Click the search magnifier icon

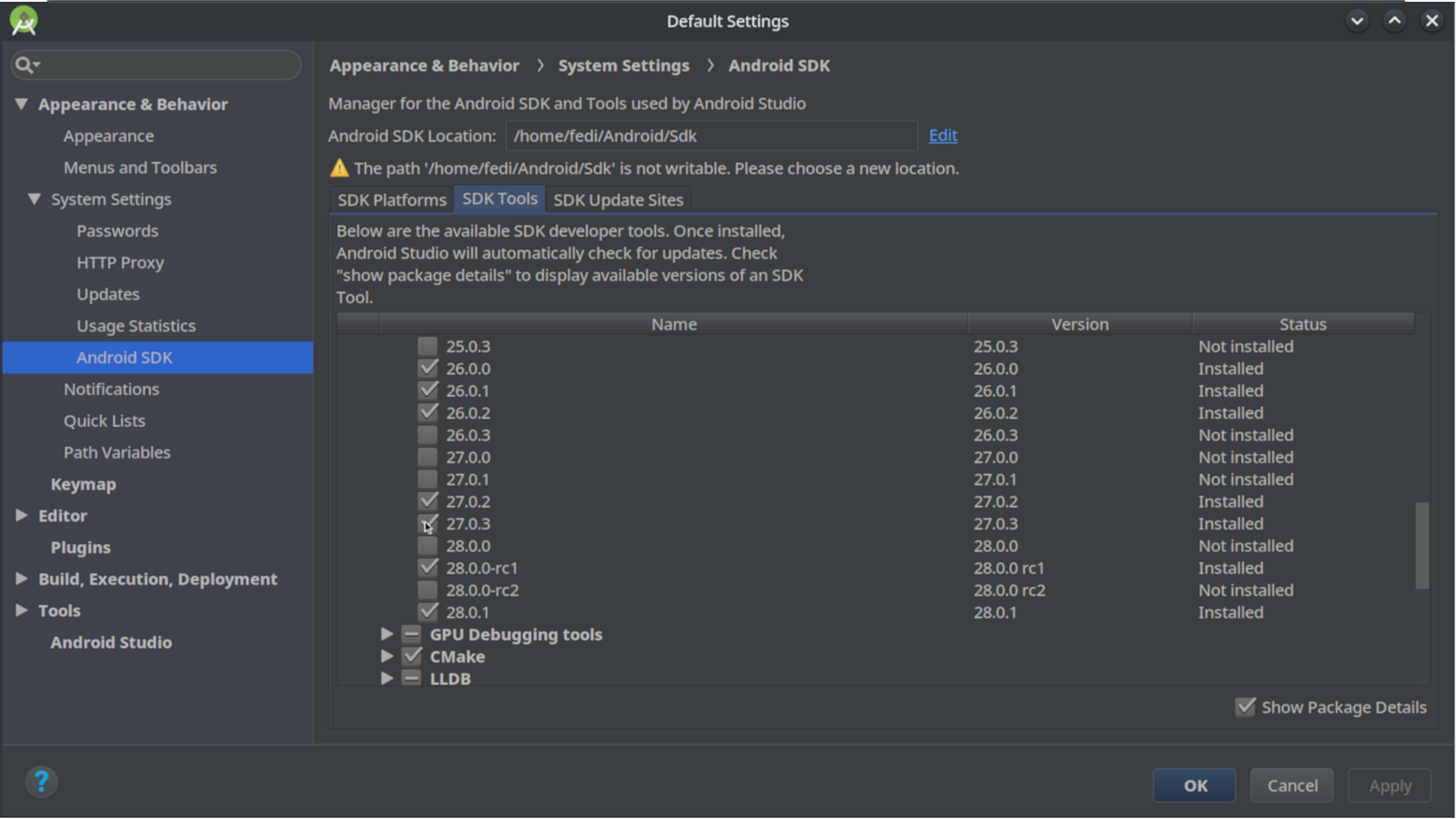coord(25,65)
